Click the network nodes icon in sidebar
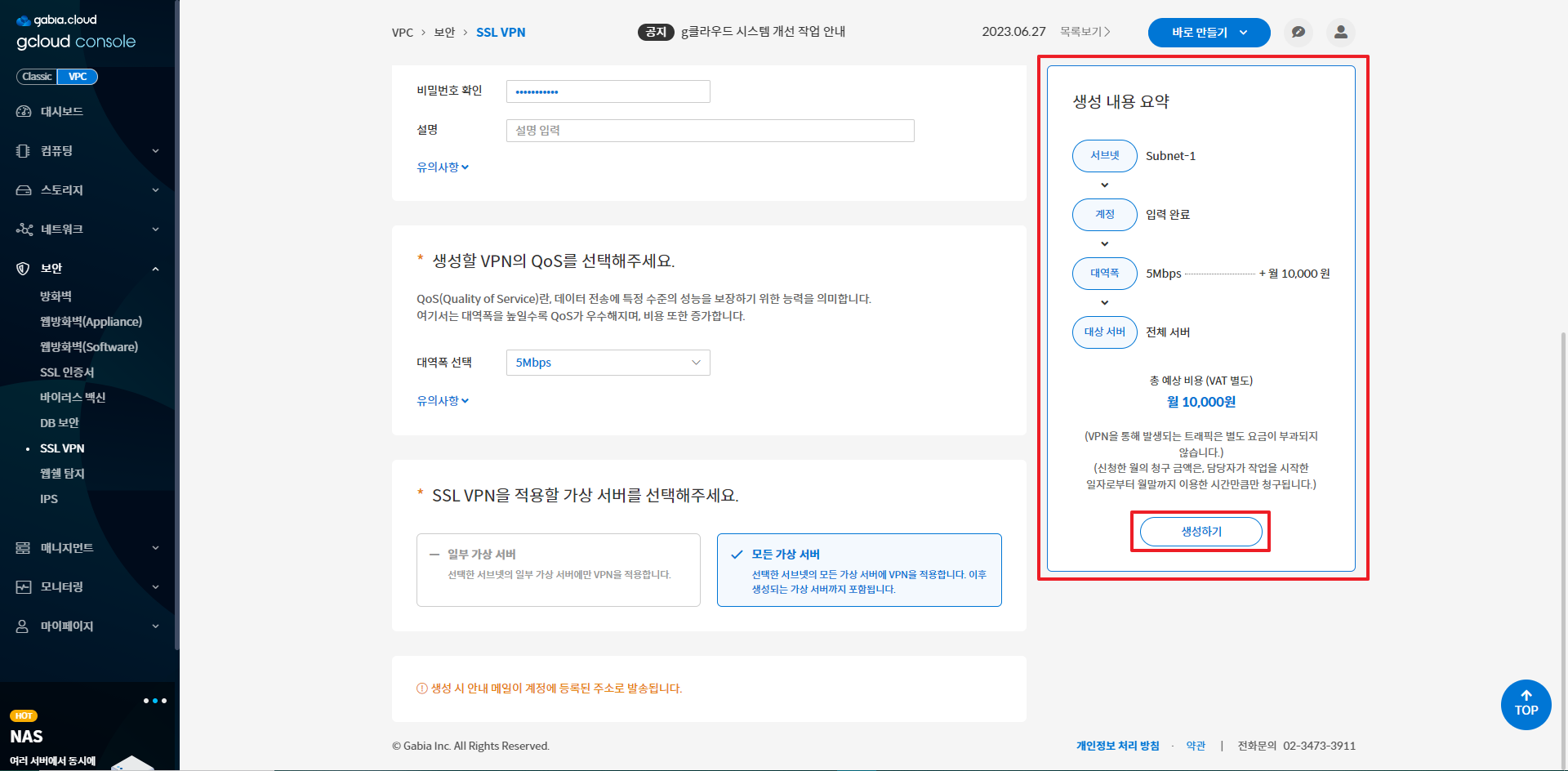 24,230
